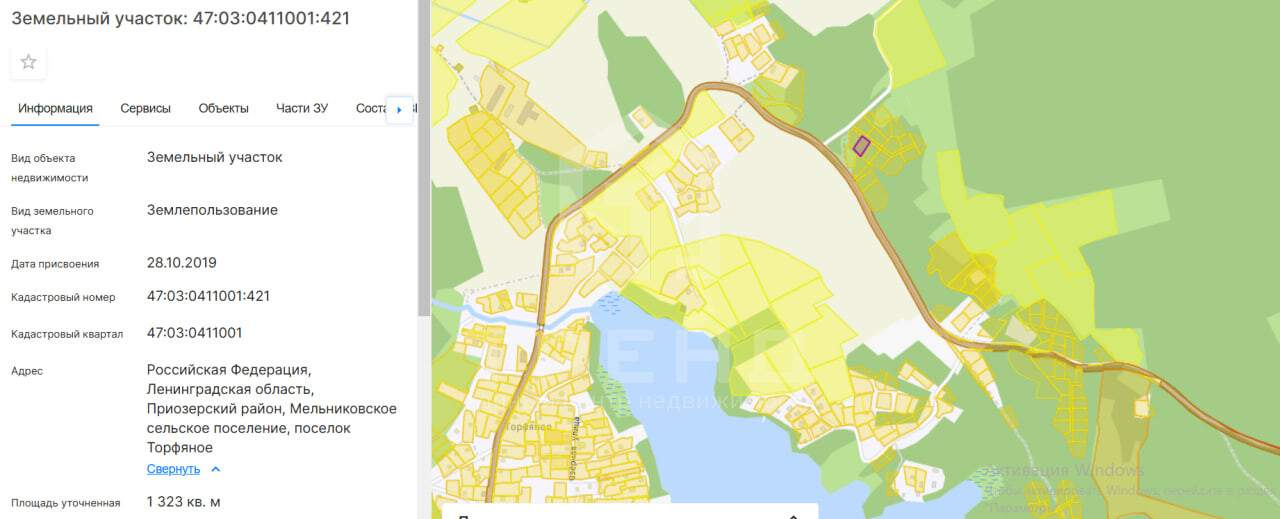
Task: Click the 'Вид объекта недвижимости' label
Action: (50, 168)
